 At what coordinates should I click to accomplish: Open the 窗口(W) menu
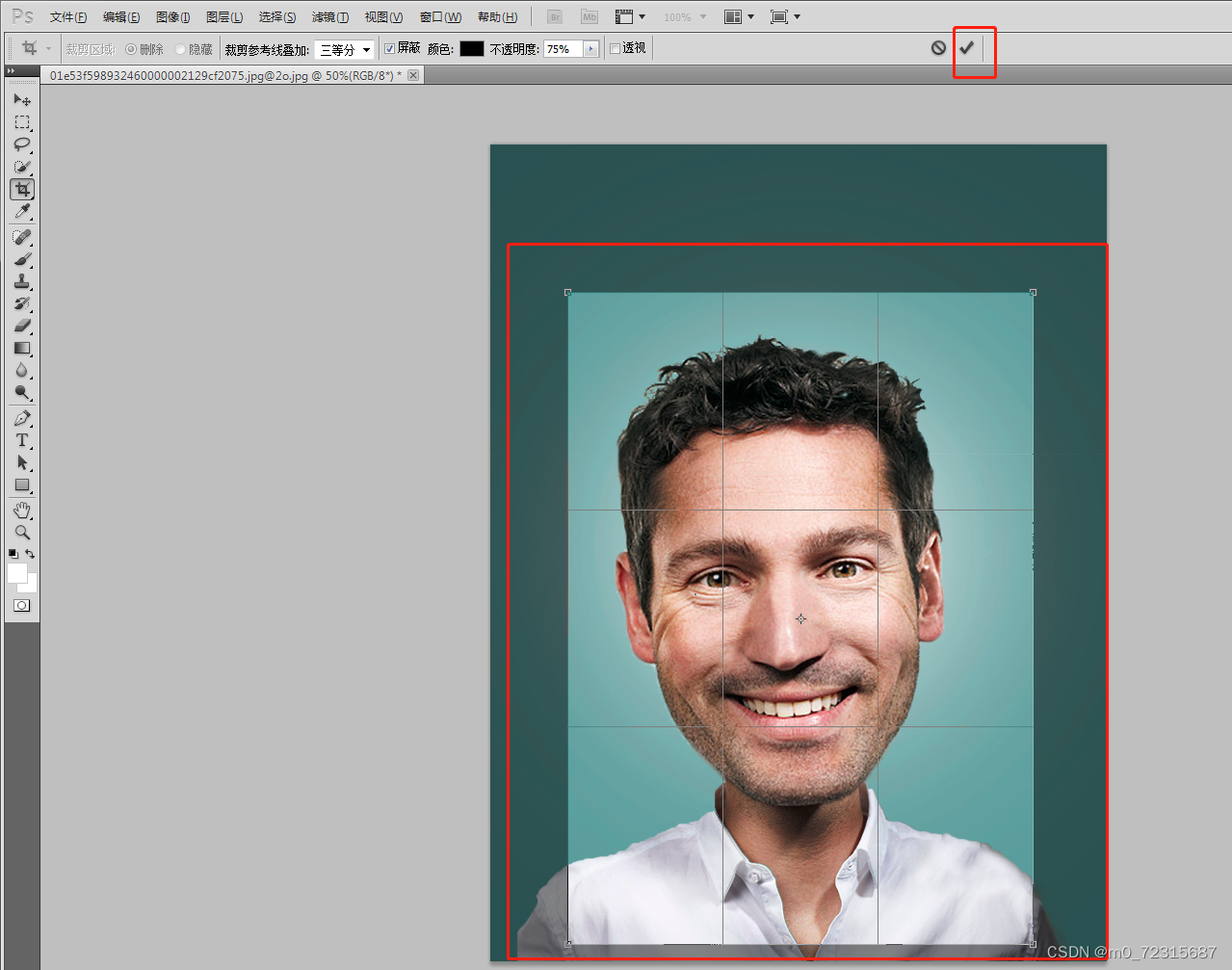click(x=440, y=17)
